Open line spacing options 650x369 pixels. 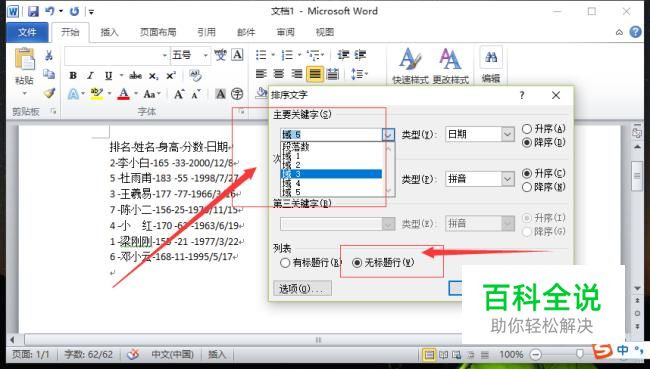pyautogui.click(x=359, y=74)
